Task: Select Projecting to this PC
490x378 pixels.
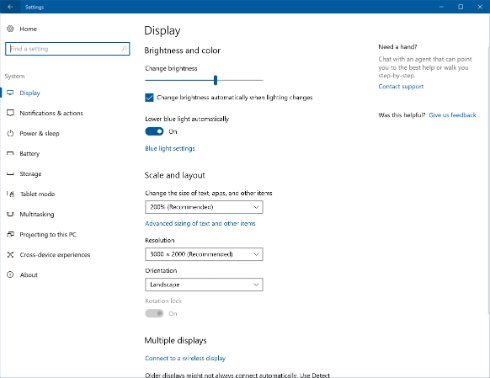Action: (48, 234)
